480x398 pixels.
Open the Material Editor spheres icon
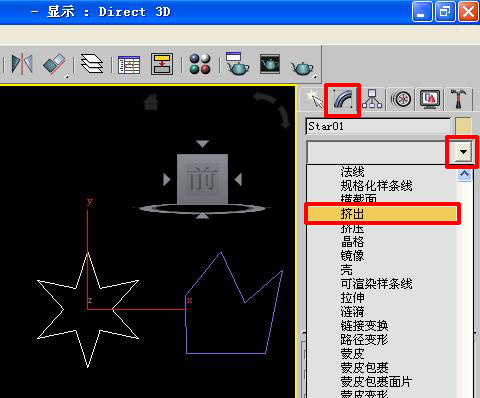coord(200,64)
